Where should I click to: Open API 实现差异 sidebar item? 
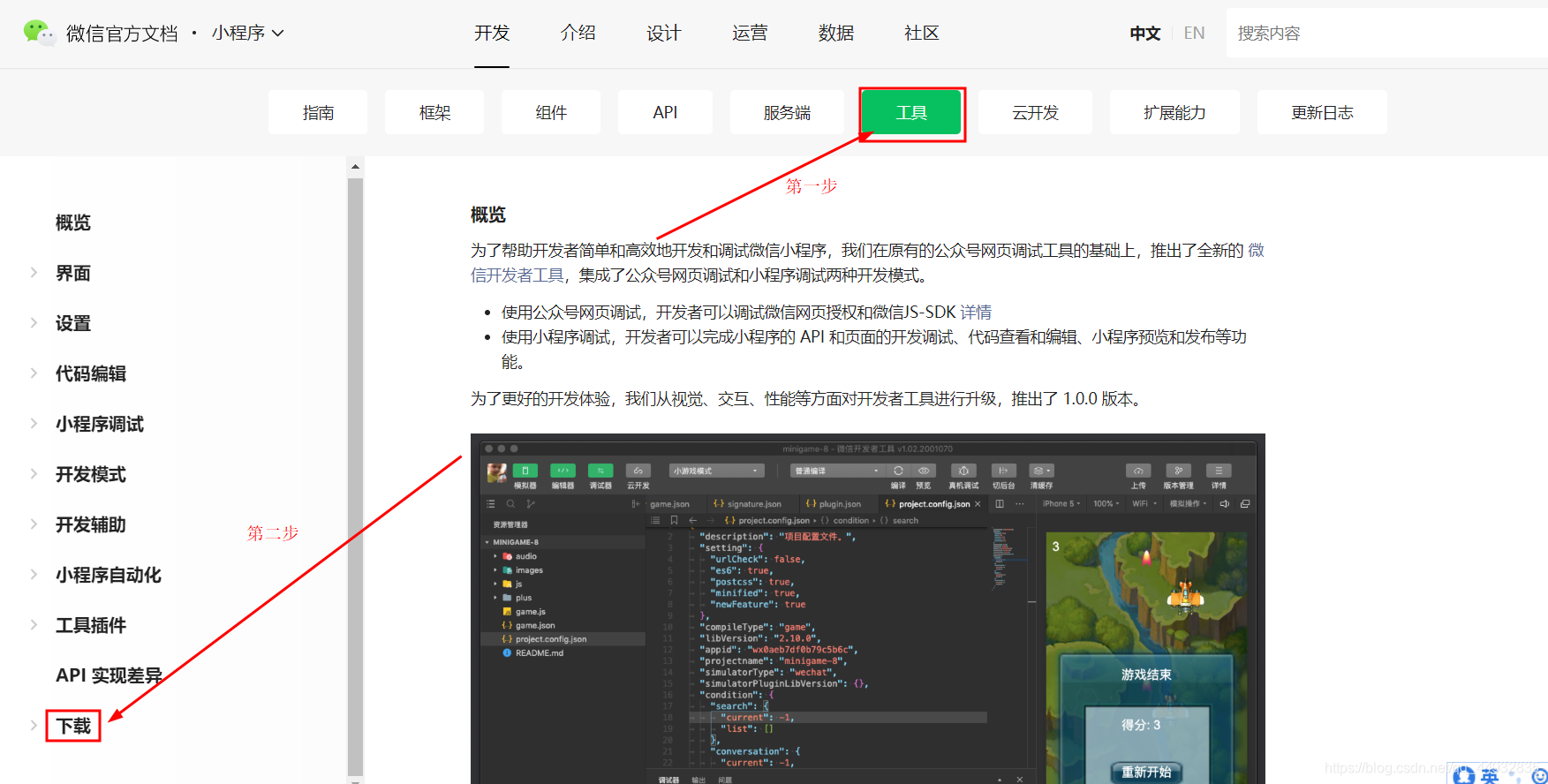pyautogui.click(x=109, y=675)
